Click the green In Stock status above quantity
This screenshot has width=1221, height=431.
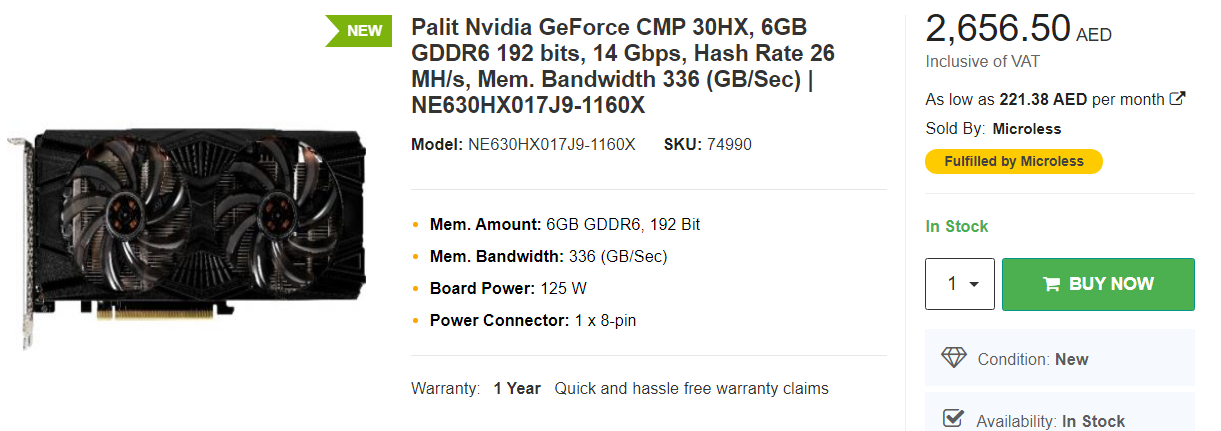click(x=956, y=226)
